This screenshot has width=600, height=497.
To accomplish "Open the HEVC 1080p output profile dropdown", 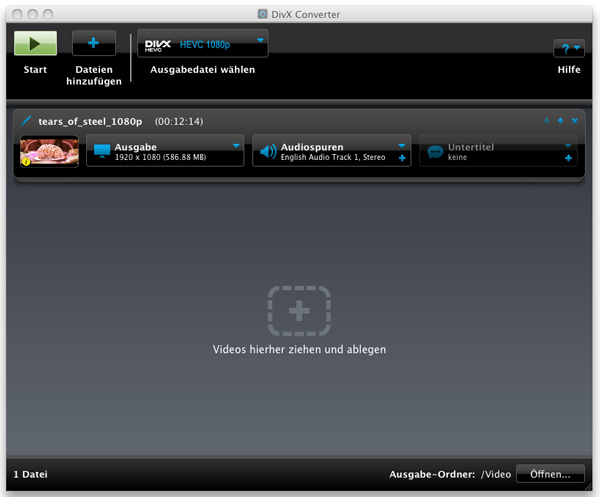I will pos(203,44).
